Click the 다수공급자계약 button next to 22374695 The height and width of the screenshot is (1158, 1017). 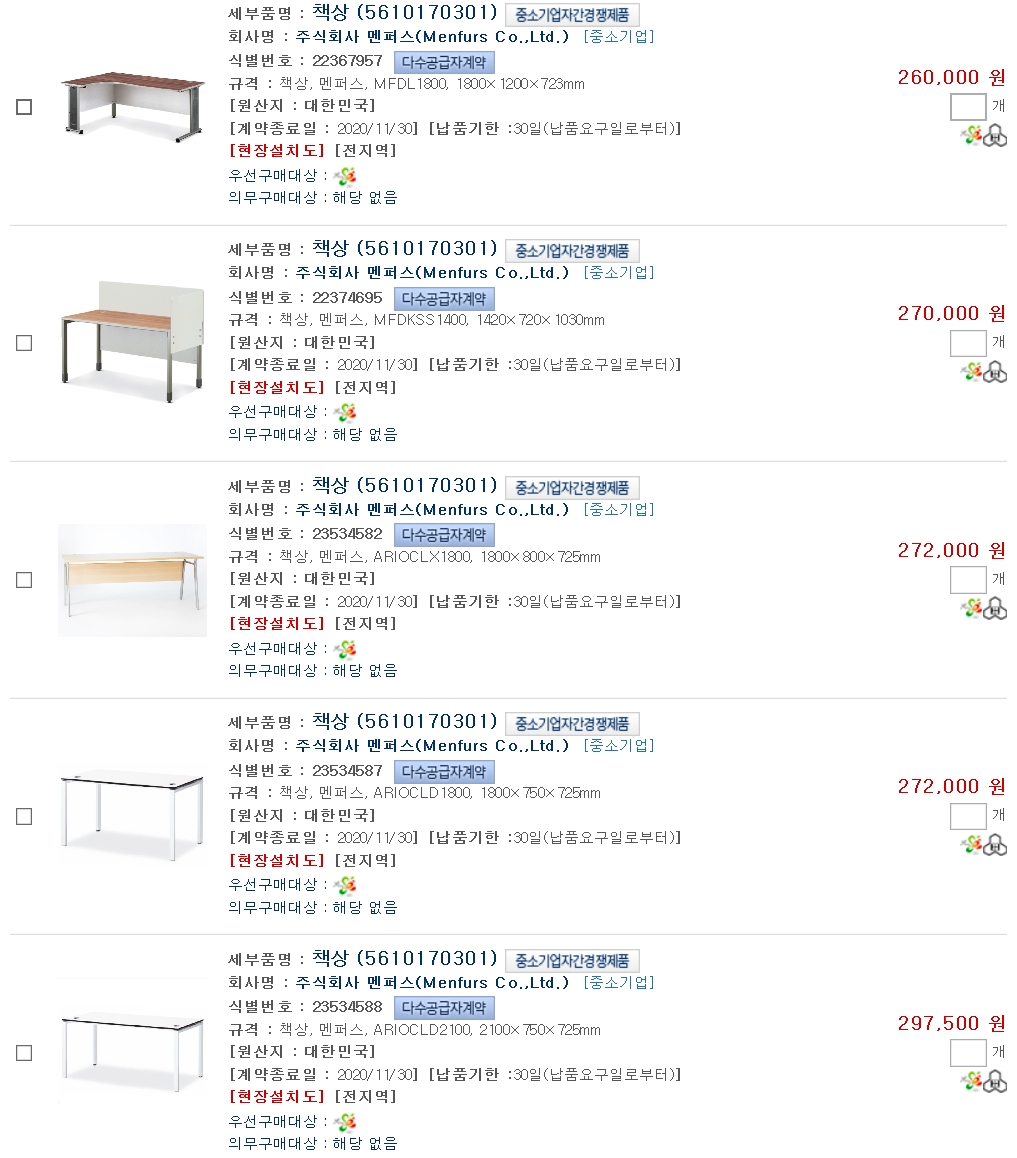pyautogui.click(x=444, y=298)
